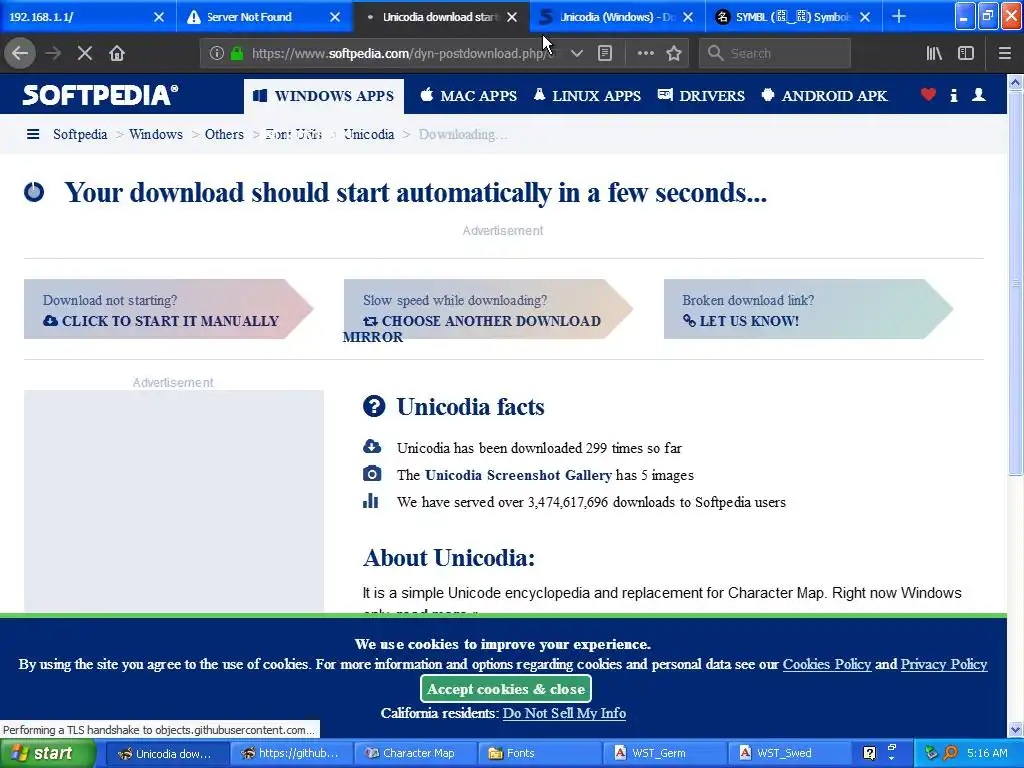
Task: Click the page vertical scrollbar thumb
Action: point(1015,282)
